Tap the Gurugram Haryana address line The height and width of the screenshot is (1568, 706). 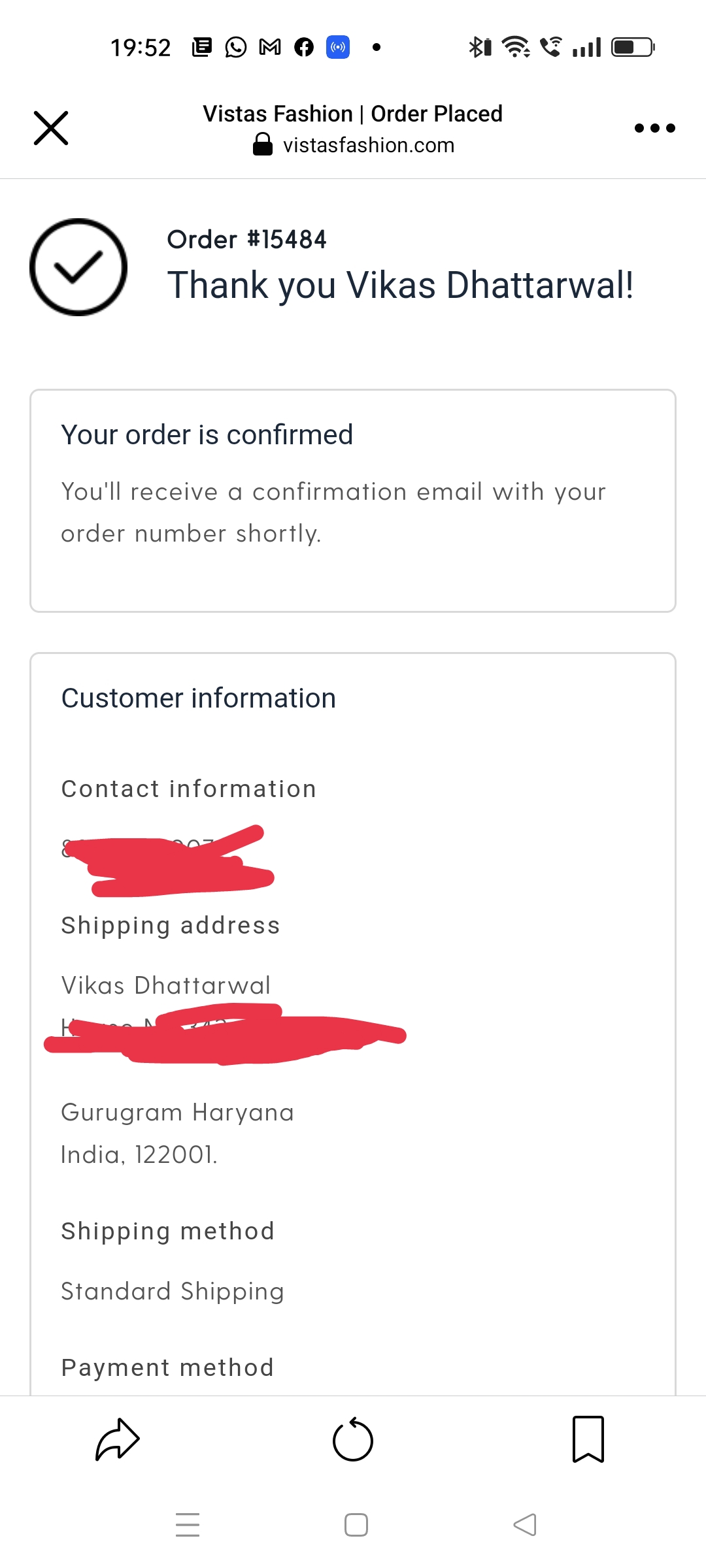pyautogui.click(x=177, y=1113)
